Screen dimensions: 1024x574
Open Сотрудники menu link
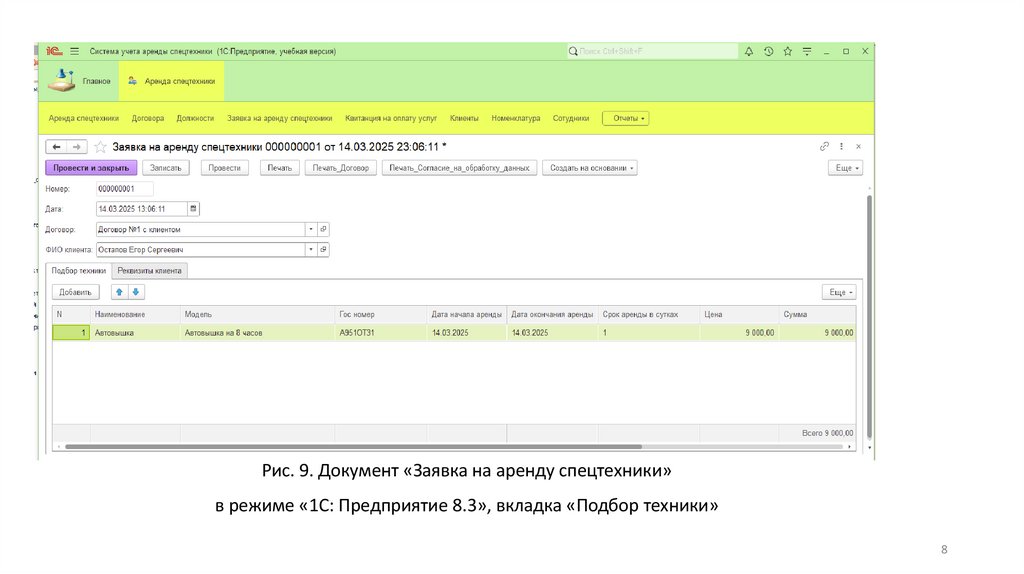point(571,118)
